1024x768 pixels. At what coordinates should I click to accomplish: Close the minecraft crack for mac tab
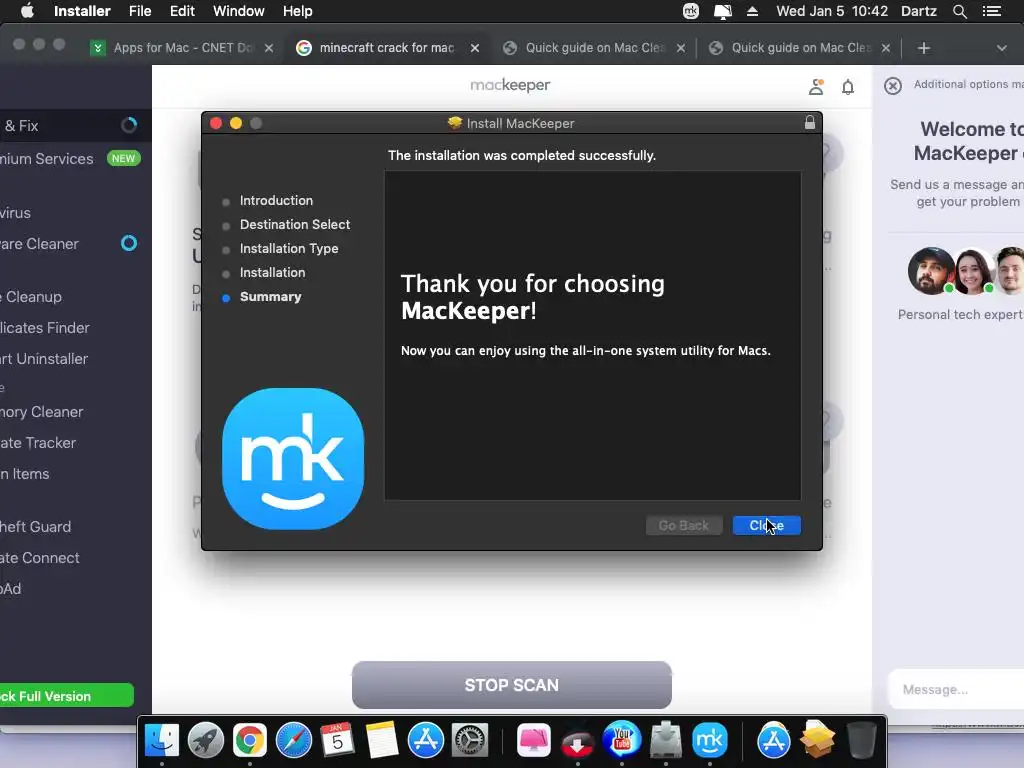coord(475,48)
